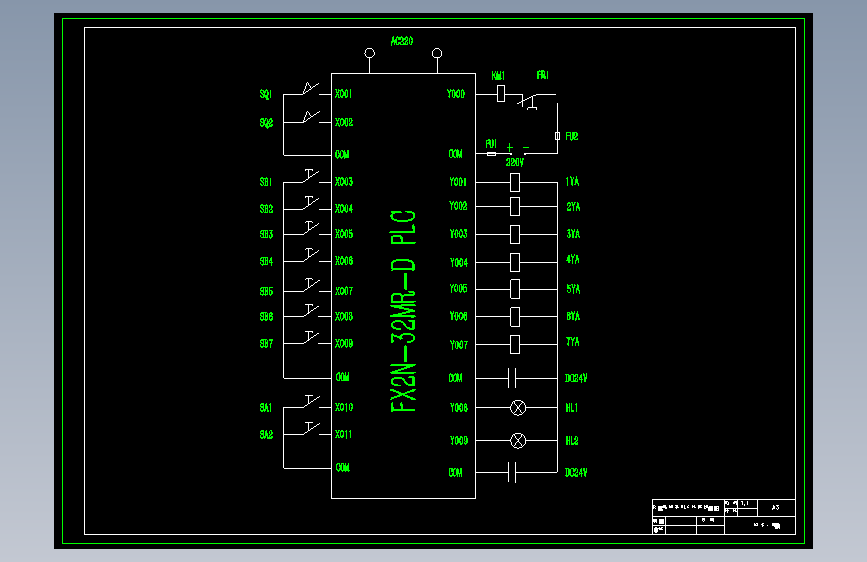
Task: Select the 4YA solenoid coil symbol
Action: (515, 262)
